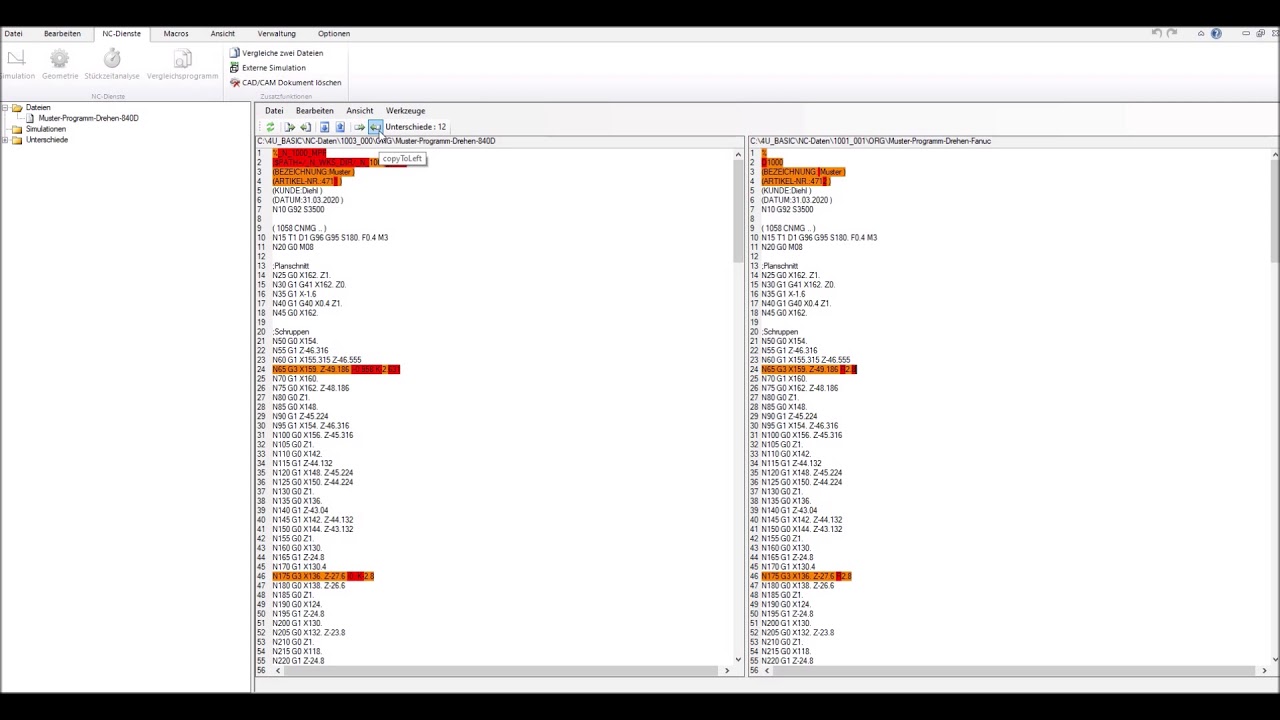Click the left pane scroll down arrow

pyautogui.click(x=739, y=659)
